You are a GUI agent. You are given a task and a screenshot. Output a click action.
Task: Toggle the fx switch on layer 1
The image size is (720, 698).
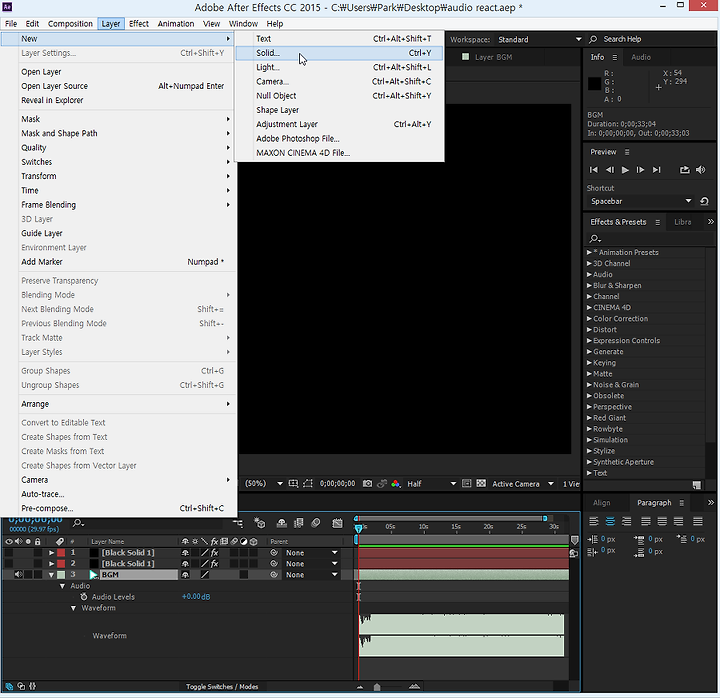coord(214,552)
